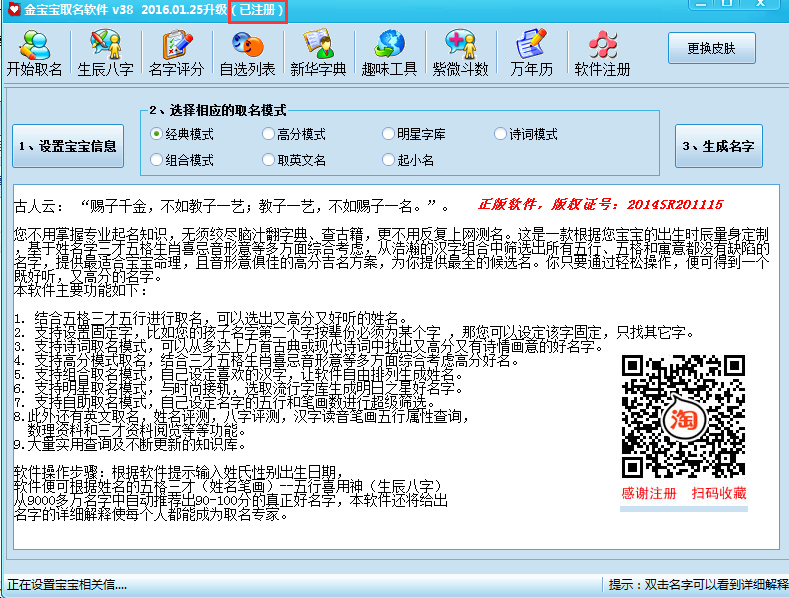The height and width of the screenshot is (598, 789).
Task: Open the 趣味工具 fun tools
Action: tap(389, 53)
